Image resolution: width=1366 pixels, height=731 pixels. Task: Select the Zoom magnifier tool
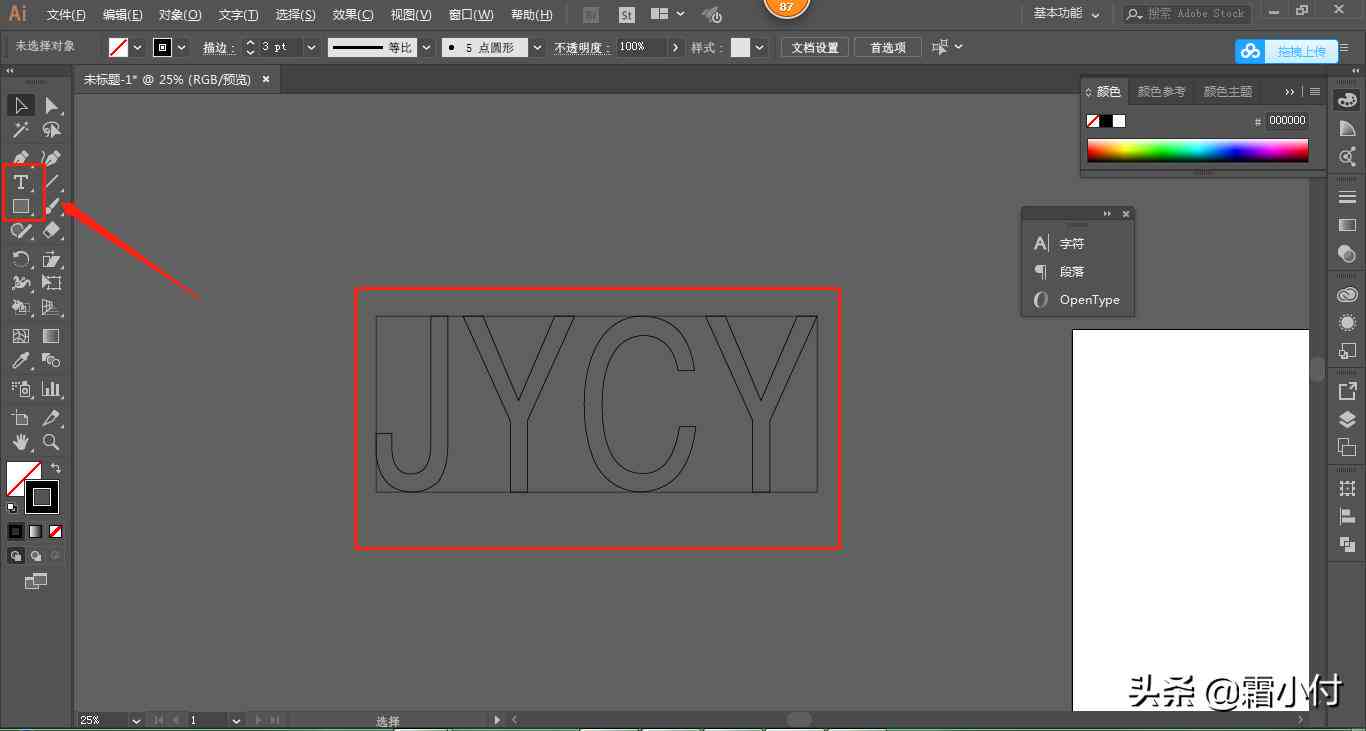click(x=51, y=442)
